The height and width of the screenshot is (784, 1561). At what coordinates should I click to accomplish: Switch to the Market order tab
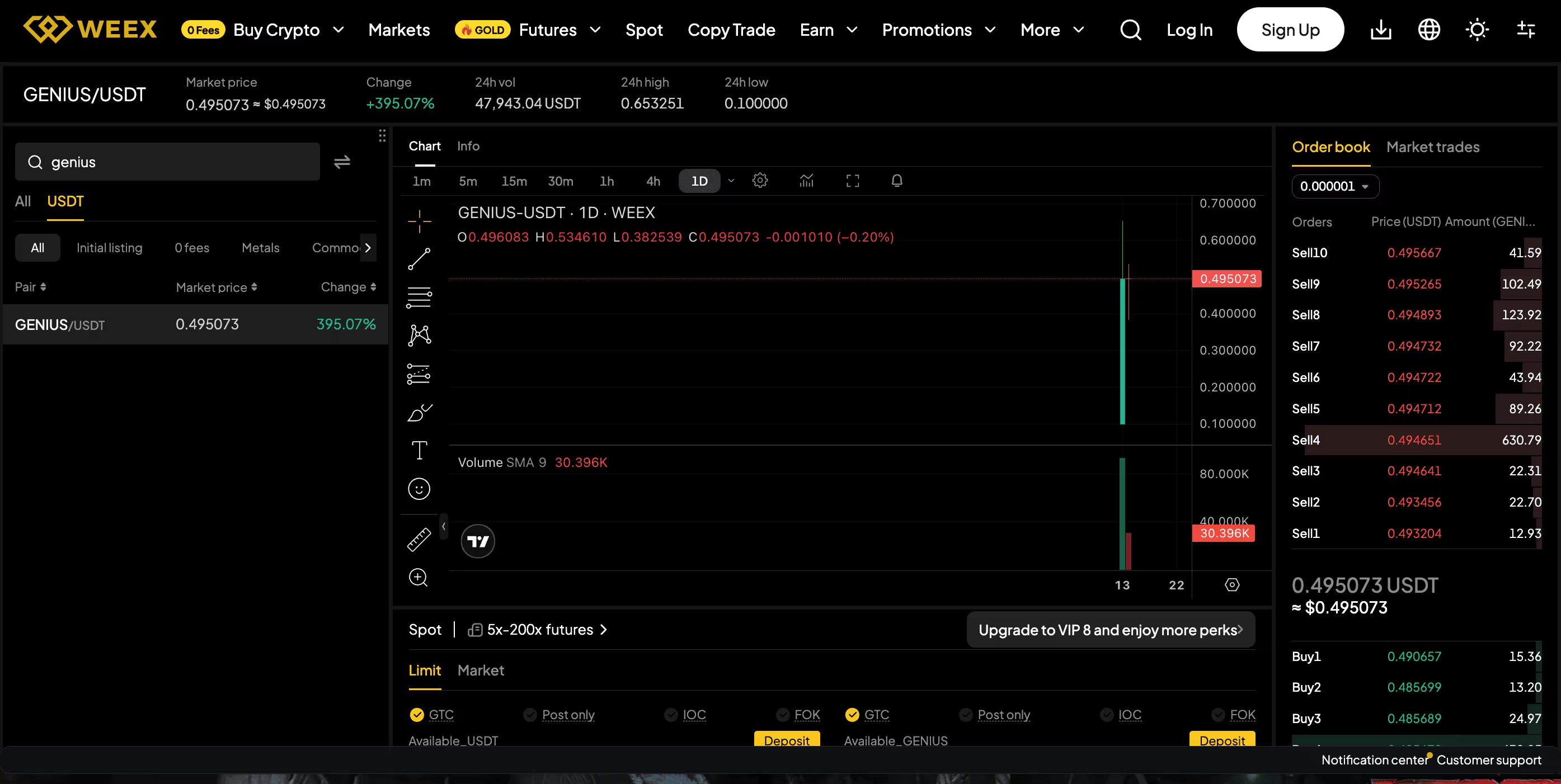pos(481,670)
